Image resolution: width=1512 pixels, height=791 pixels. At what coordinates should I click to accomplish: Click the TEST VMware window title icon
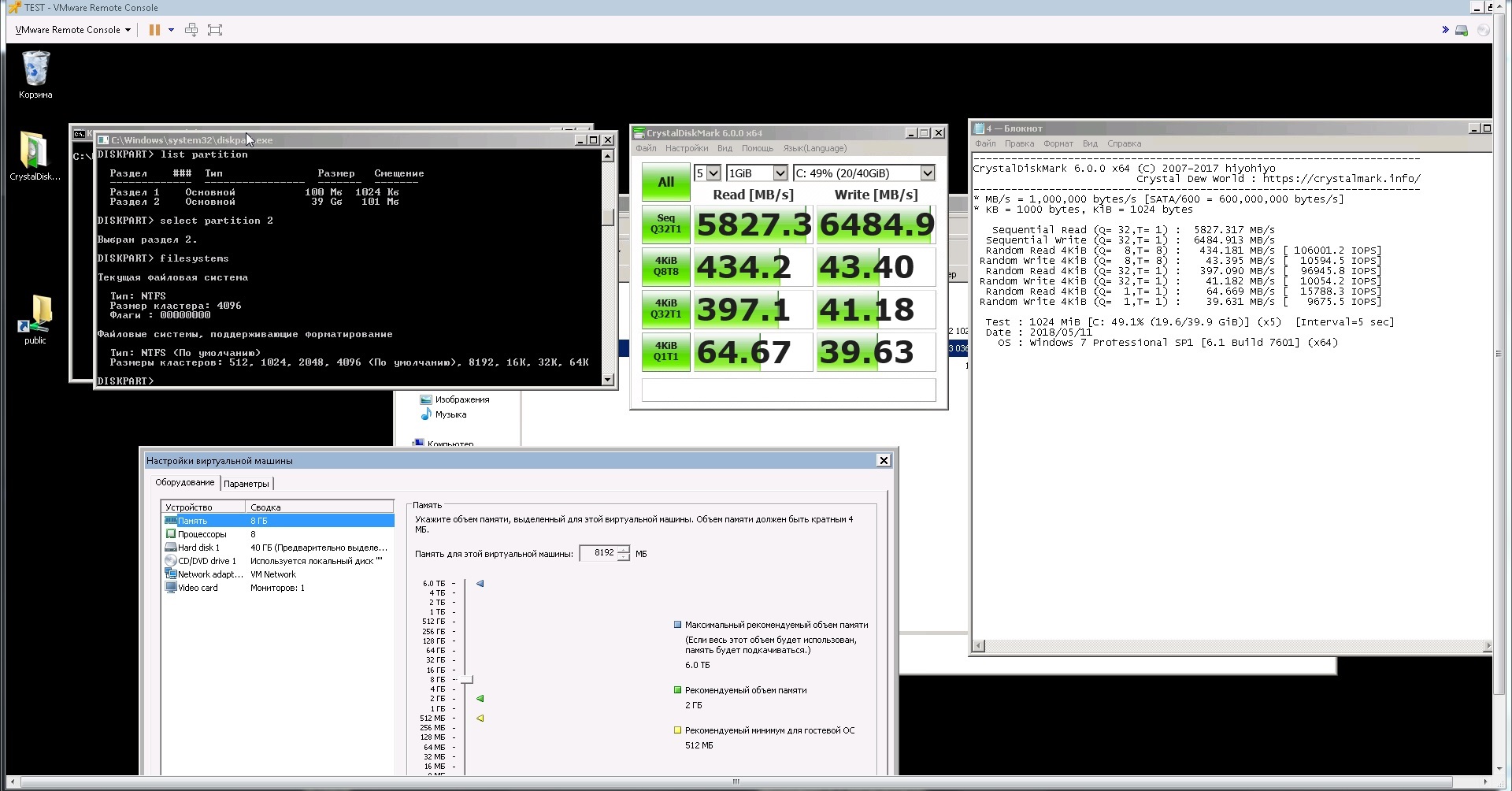click(13, 7)
